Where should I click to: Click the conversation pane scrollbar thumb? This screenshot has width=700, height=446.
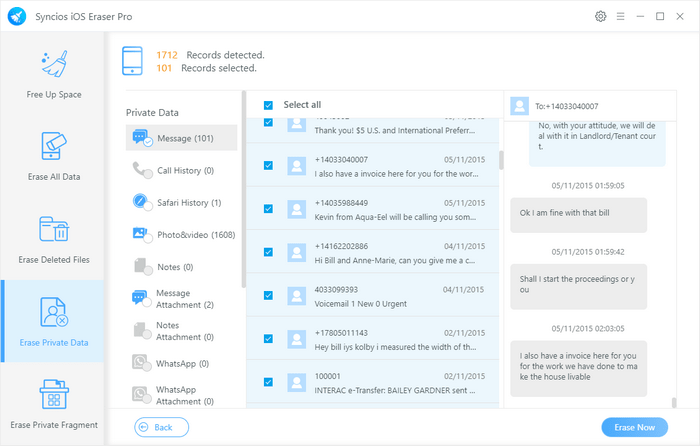(674, 403)
